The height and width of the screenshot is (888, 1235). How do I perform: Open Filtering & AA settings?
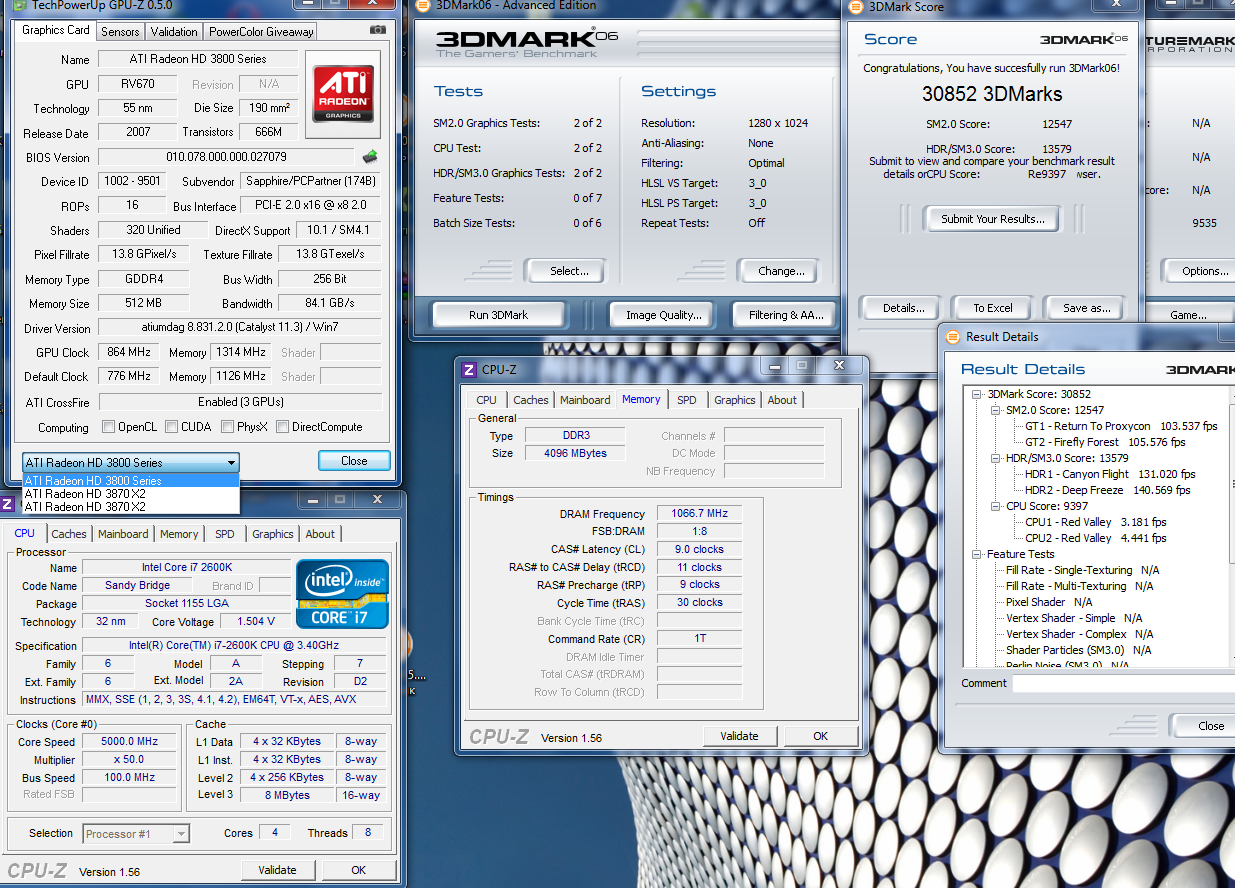786,315
